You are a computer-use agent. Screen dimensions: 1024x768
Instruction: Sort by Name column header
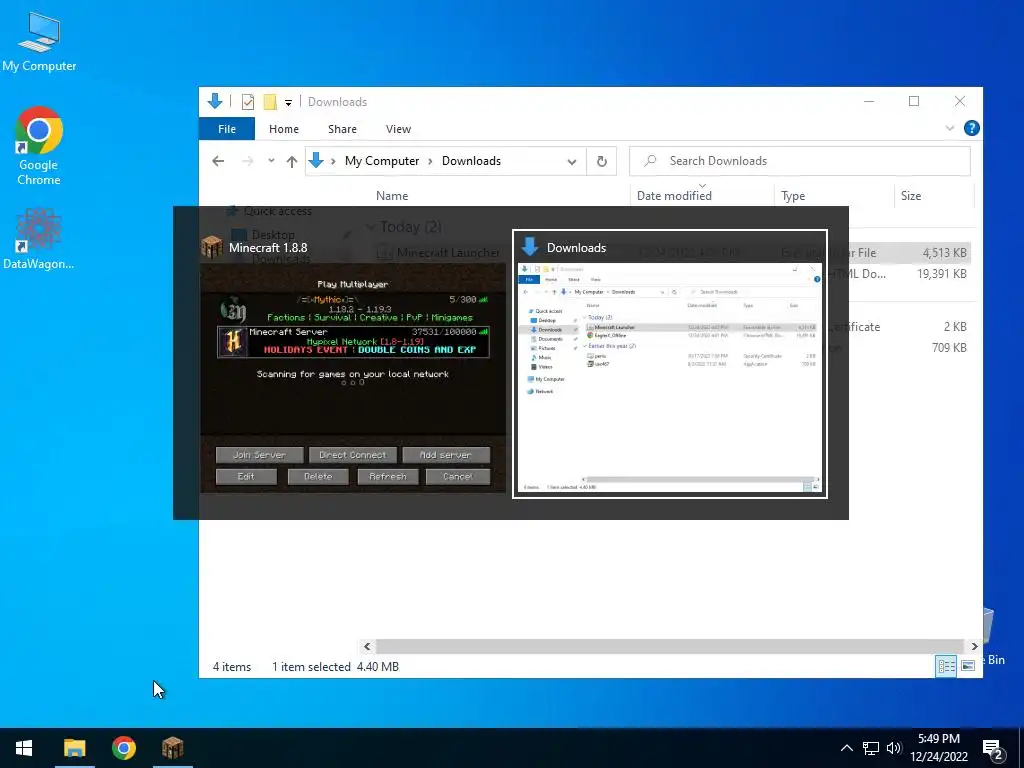(392, 195)
